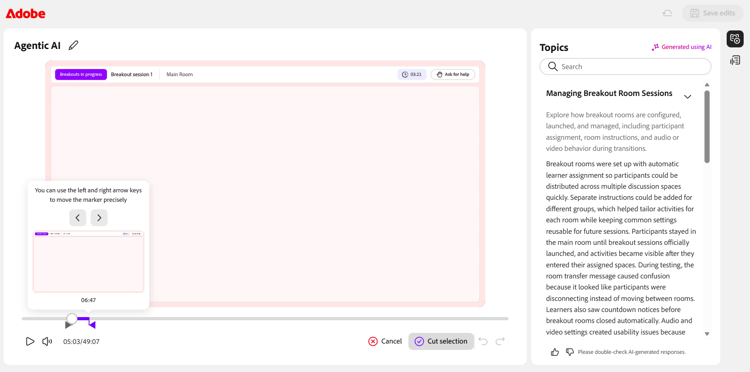Mute the video with the speaker icon
Screen dimensions: 750x372
pyautogui.click(x=47, y=341)
